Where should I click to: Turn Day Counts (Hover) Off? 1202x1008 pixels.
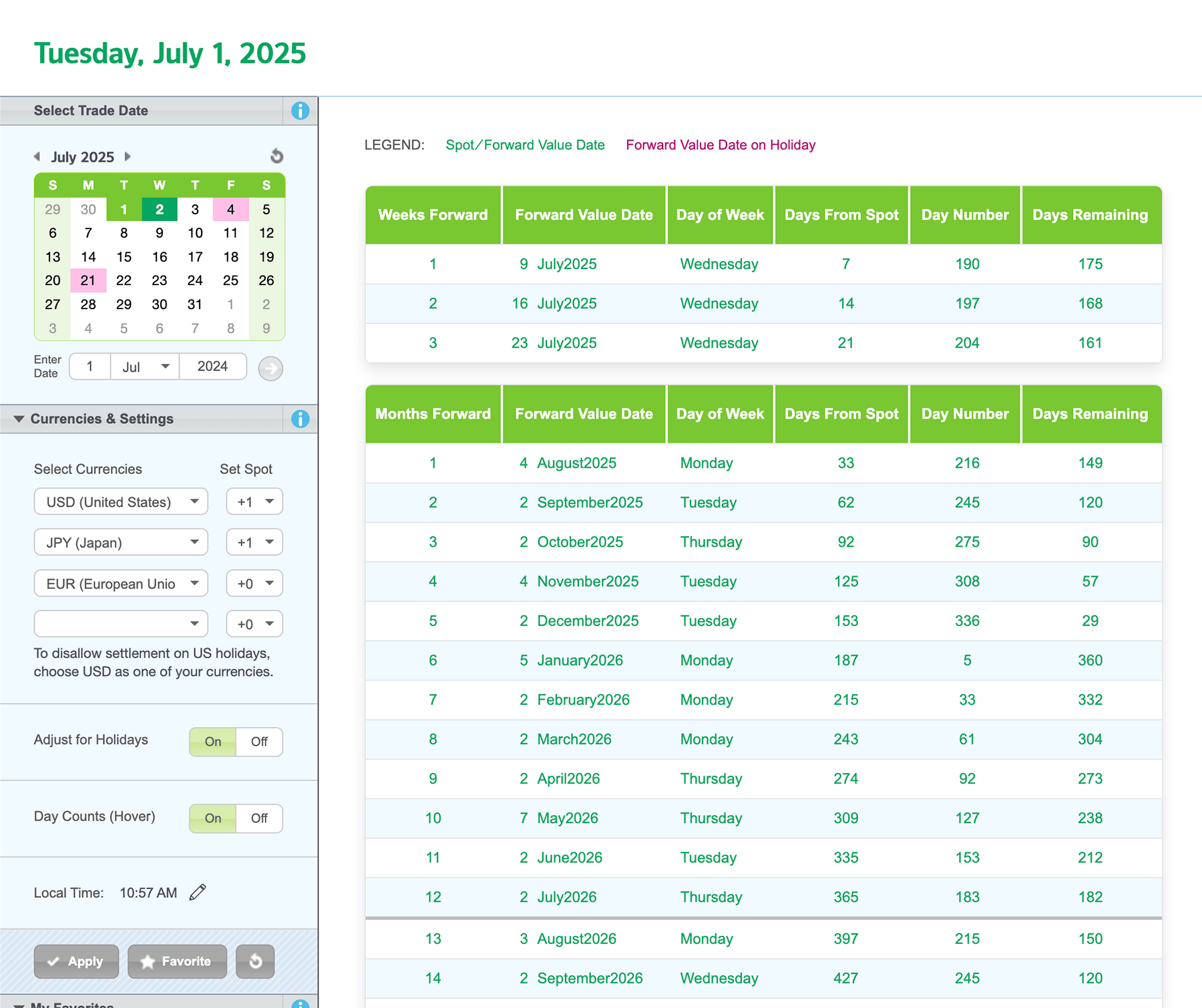click(x=259, y=818)
